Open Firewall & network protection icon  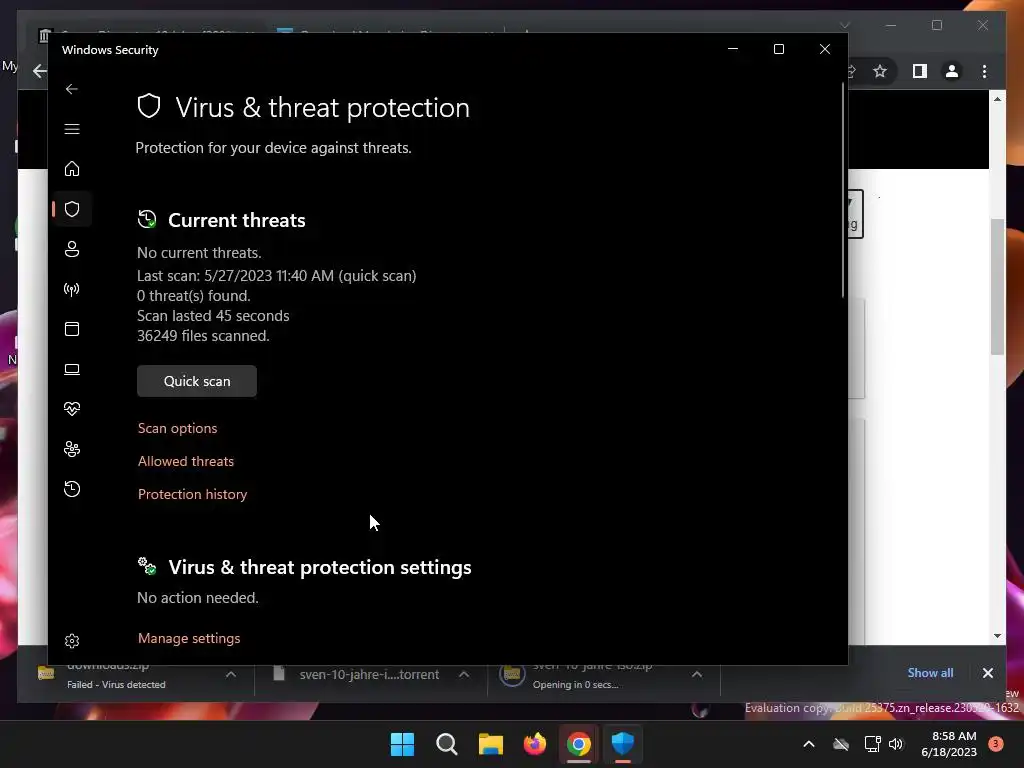[x=72, y=289]
